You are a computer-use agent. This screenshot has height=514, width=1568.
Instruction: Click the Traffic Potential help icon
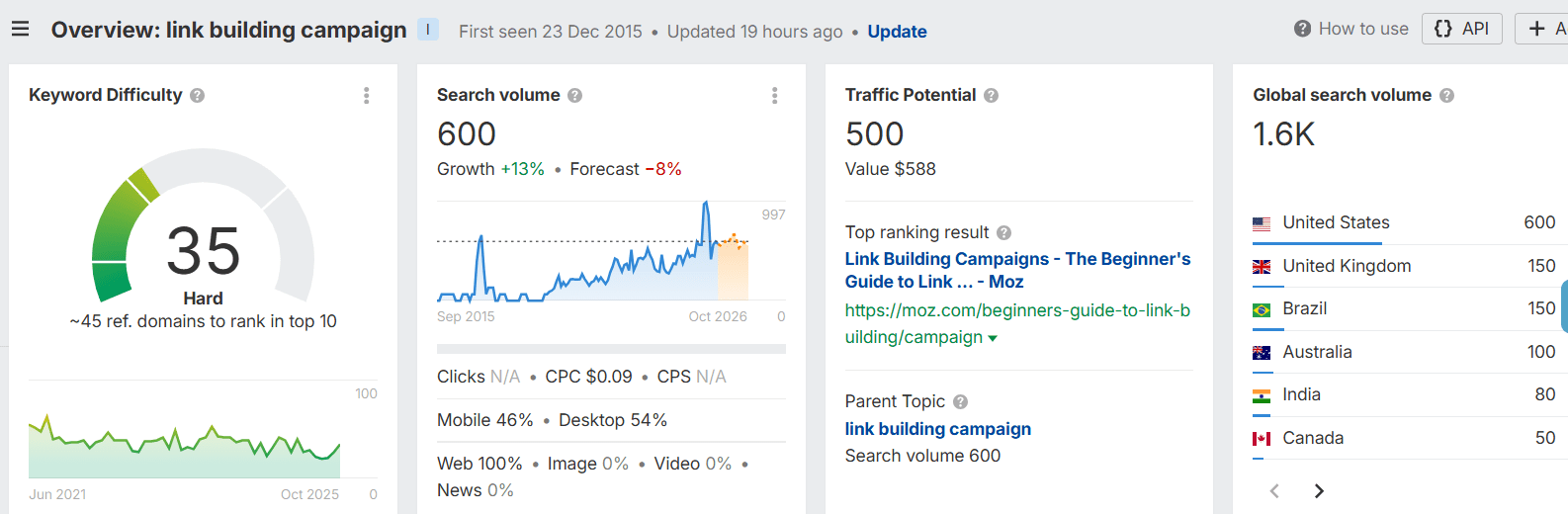[x=991, y=96]
